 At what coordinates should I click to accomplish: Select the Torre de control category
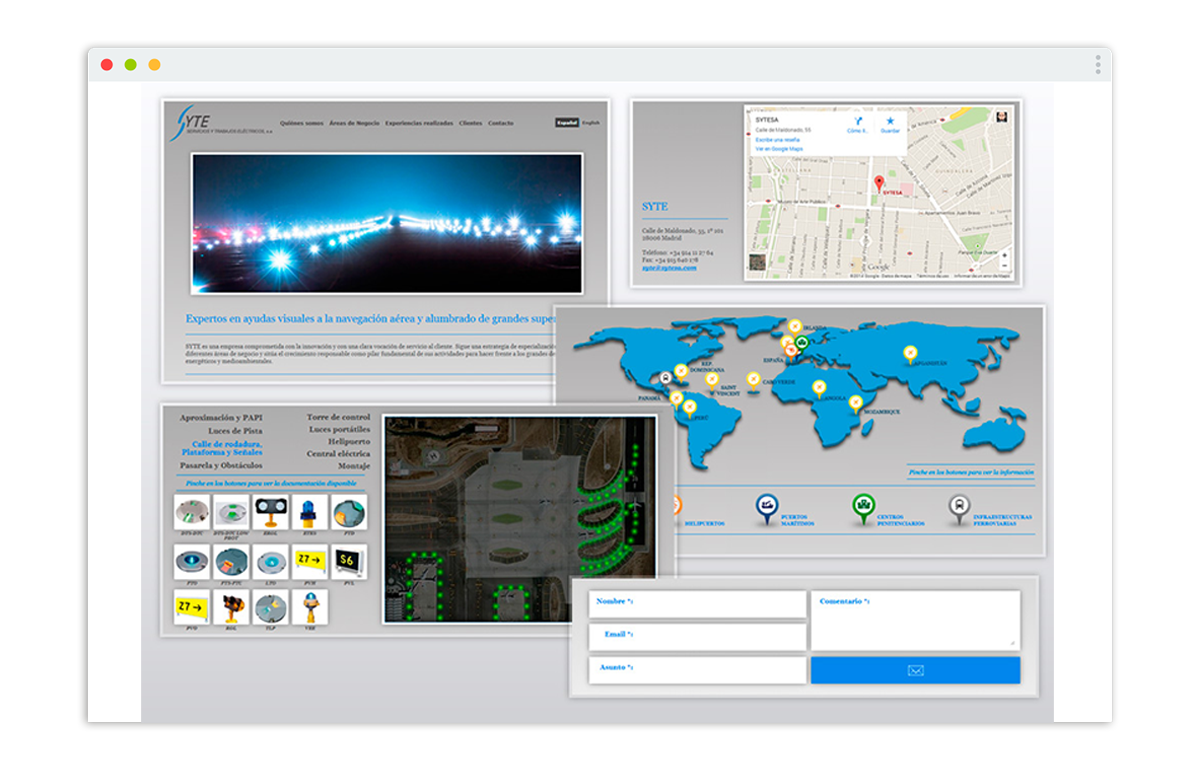click(x=338, y=417)
